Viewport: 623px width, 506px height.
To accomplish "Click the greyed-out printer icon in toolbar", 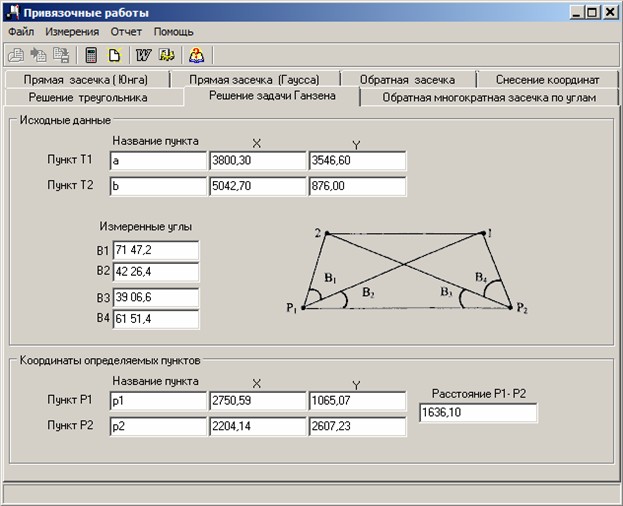I will tap(17, 55).
